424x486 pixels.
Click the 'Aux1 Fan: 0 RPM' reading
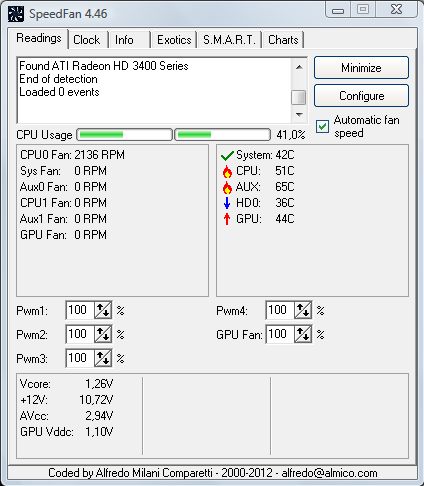click(63, 219)
